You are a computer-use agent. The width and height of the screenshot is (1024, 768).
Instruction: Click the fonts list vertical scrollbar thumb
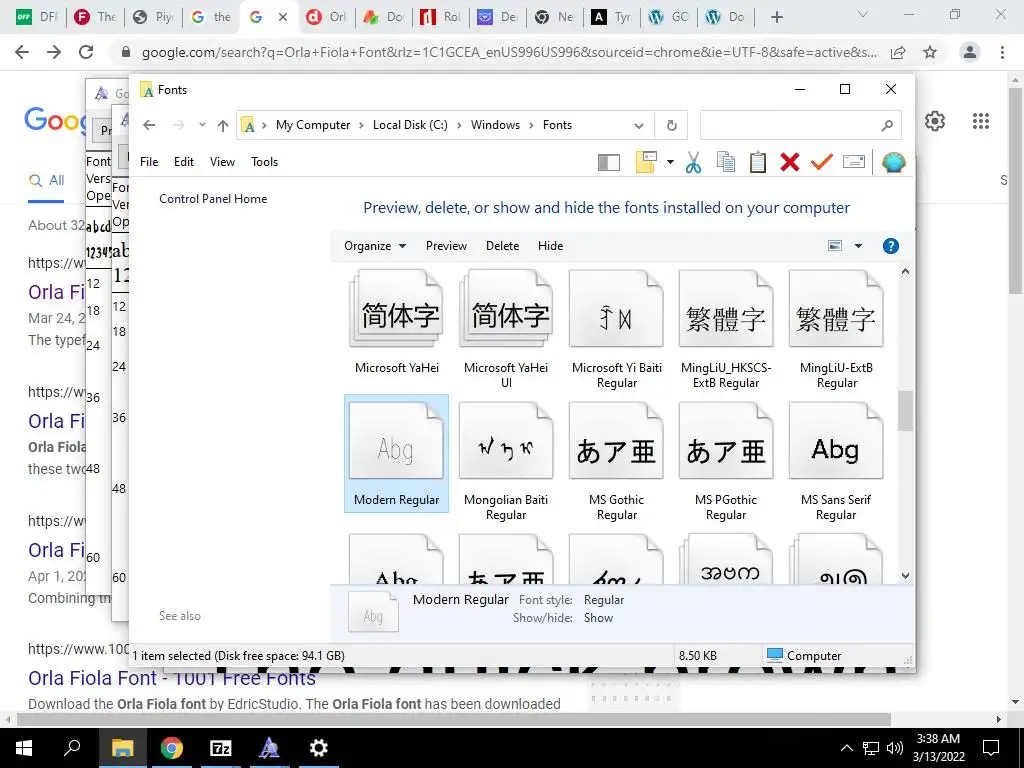(905, 411)
